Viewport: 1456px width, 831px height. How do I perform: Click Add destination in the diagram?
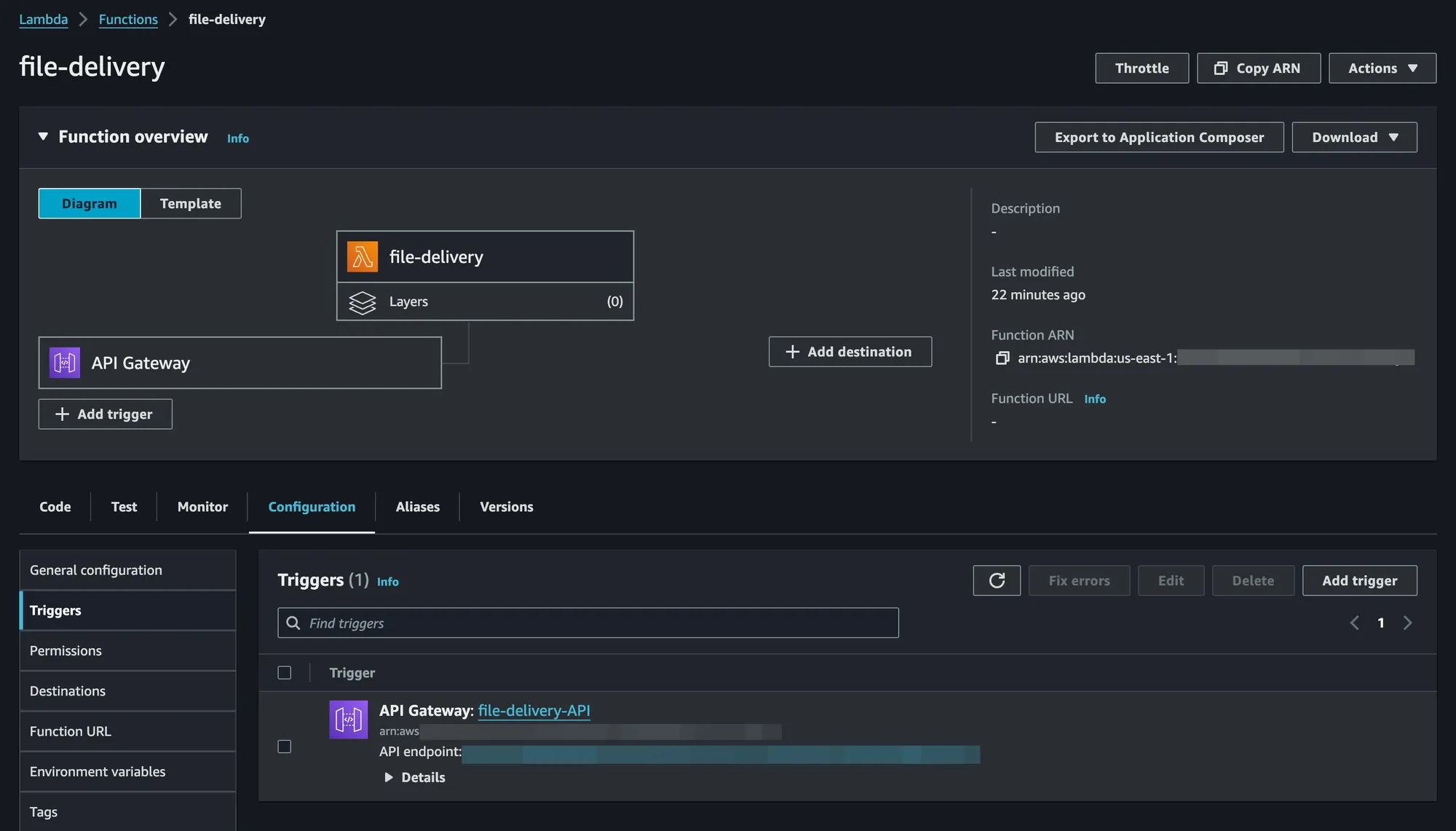coord(850,352)
